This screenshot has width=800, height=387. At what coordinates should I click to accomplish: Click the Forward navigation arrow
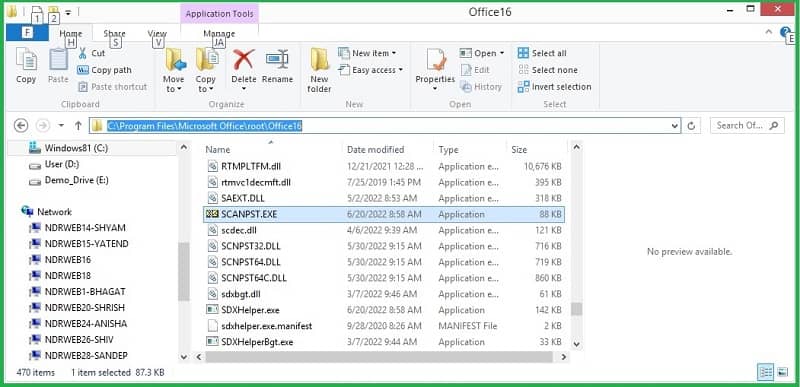[43, 125]
